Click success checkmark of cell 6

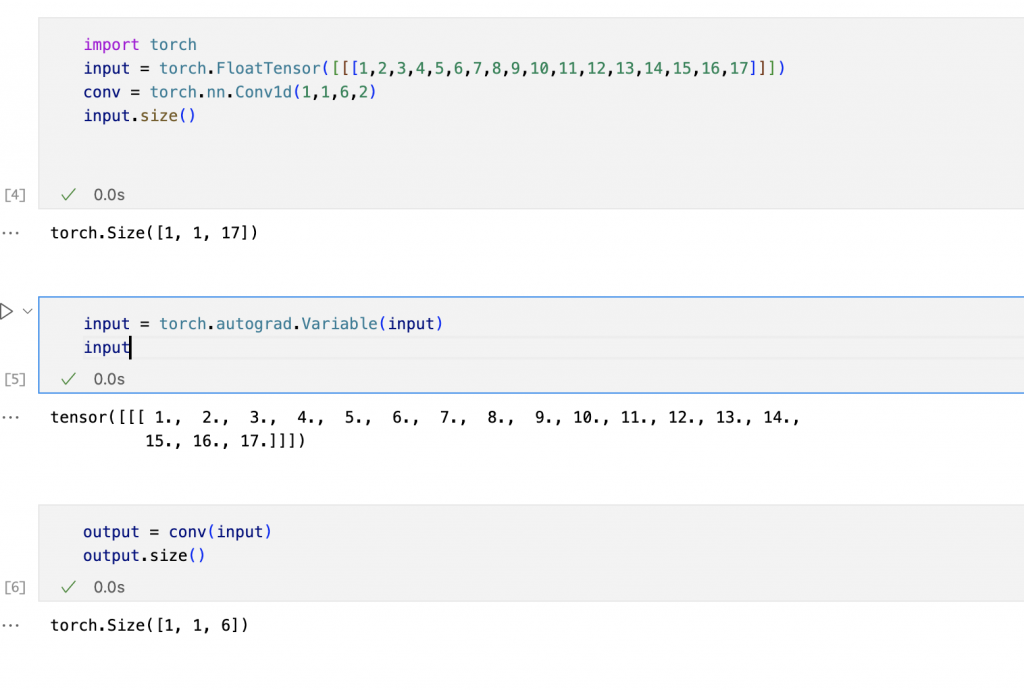69,587
